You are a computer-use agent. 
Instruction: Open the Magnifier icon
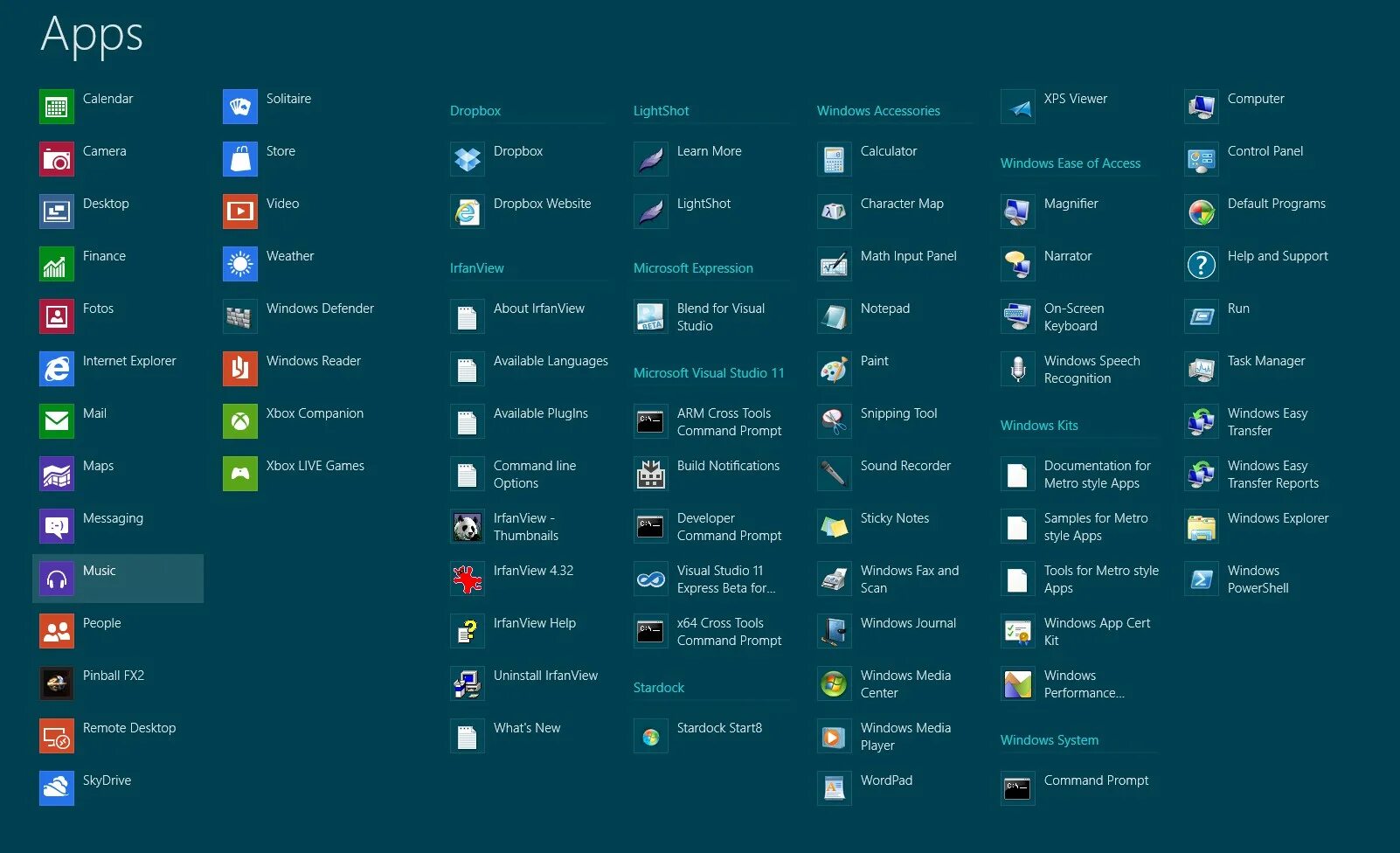(1018, 212)
